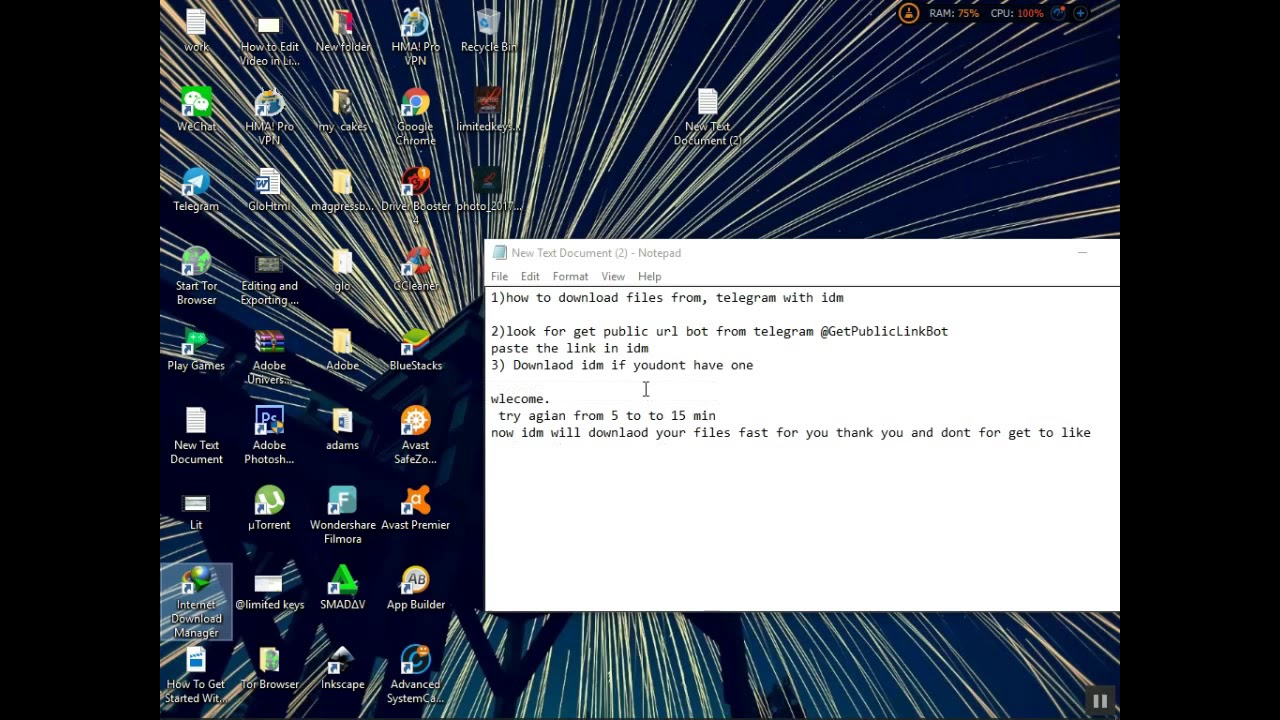This screenshot has height=720, width=1280.
Task: Launch WeChat from the desktop
Action: [x=196, y=111]
